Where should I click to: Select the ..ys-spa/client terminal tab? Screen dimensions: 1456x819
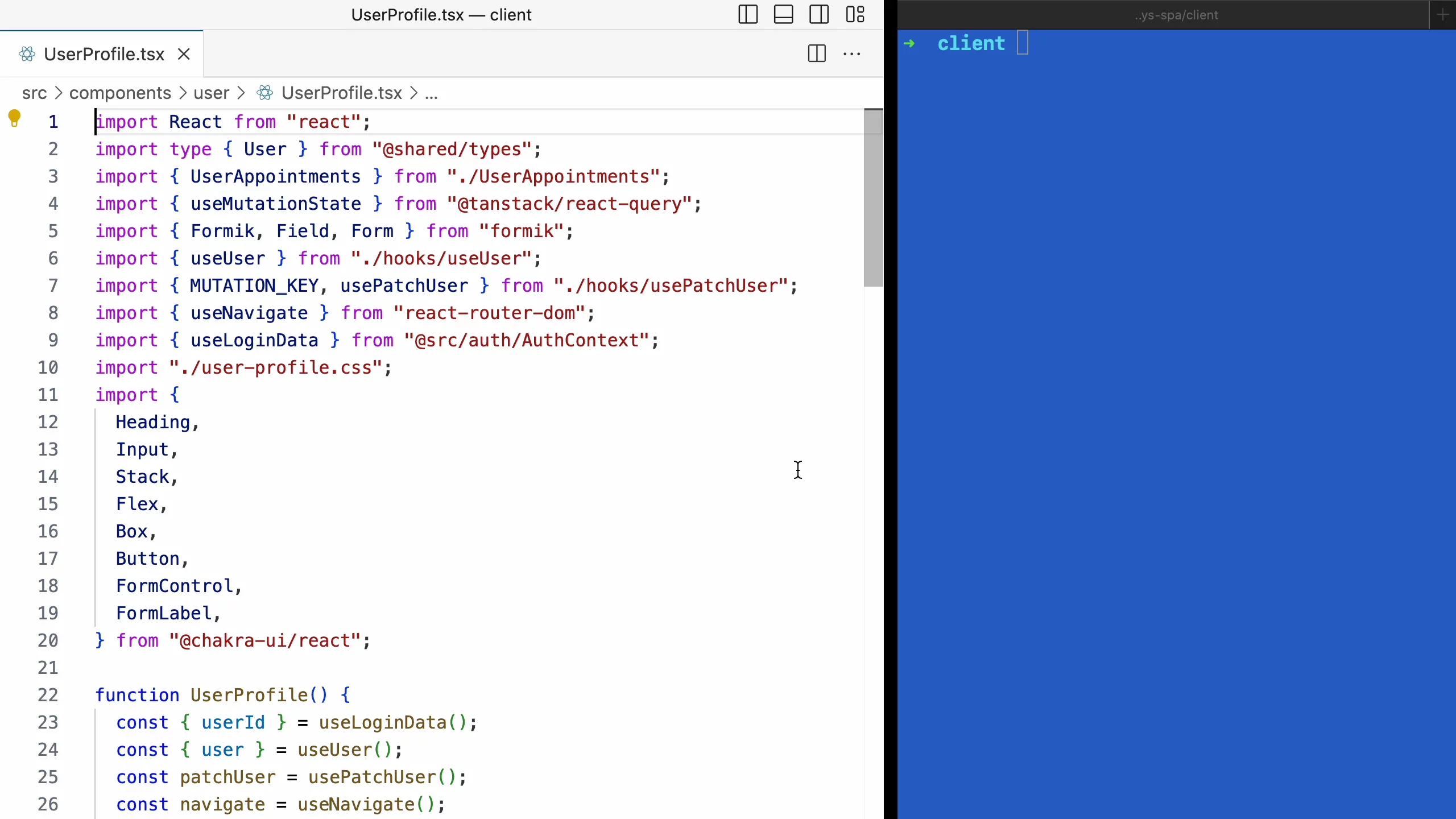point(1176,15)
